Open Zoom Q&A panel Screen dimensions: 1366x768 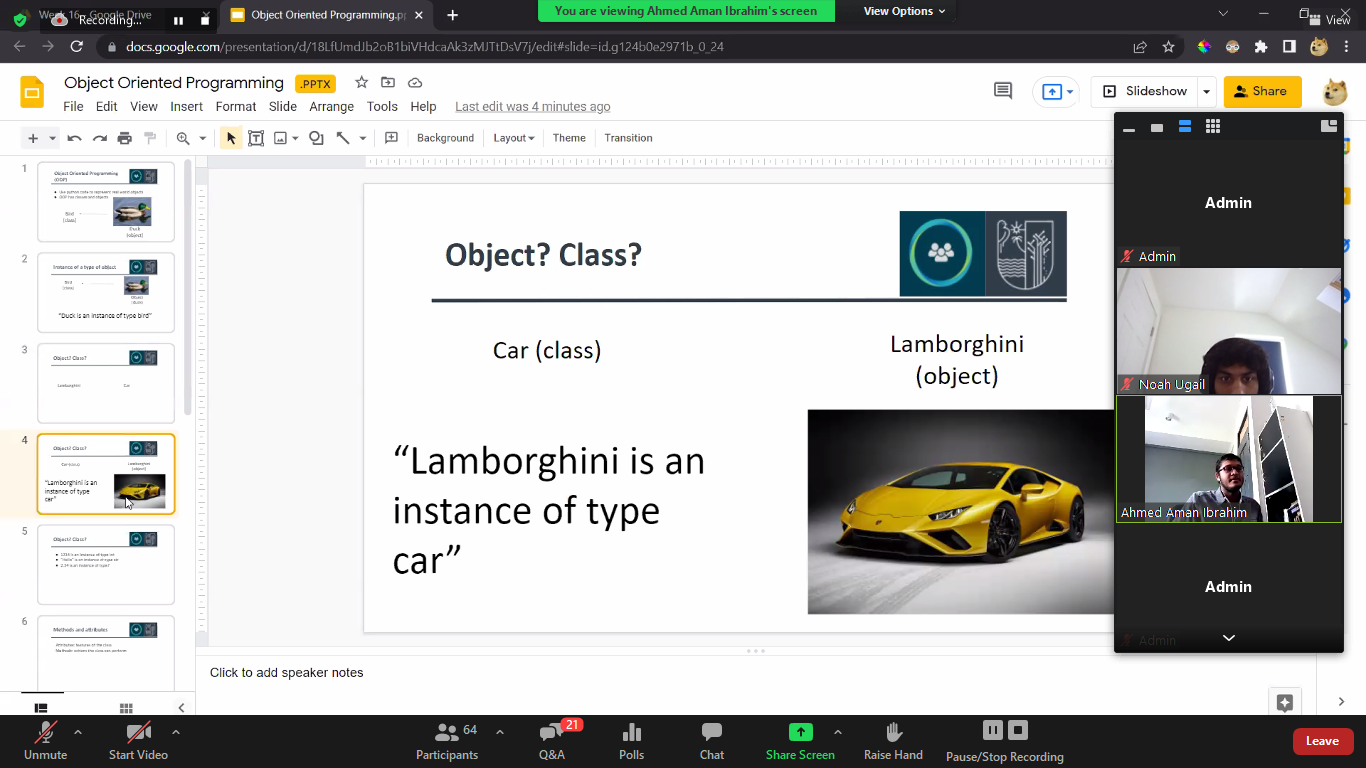pyautogui.click(x=552, y=742)
